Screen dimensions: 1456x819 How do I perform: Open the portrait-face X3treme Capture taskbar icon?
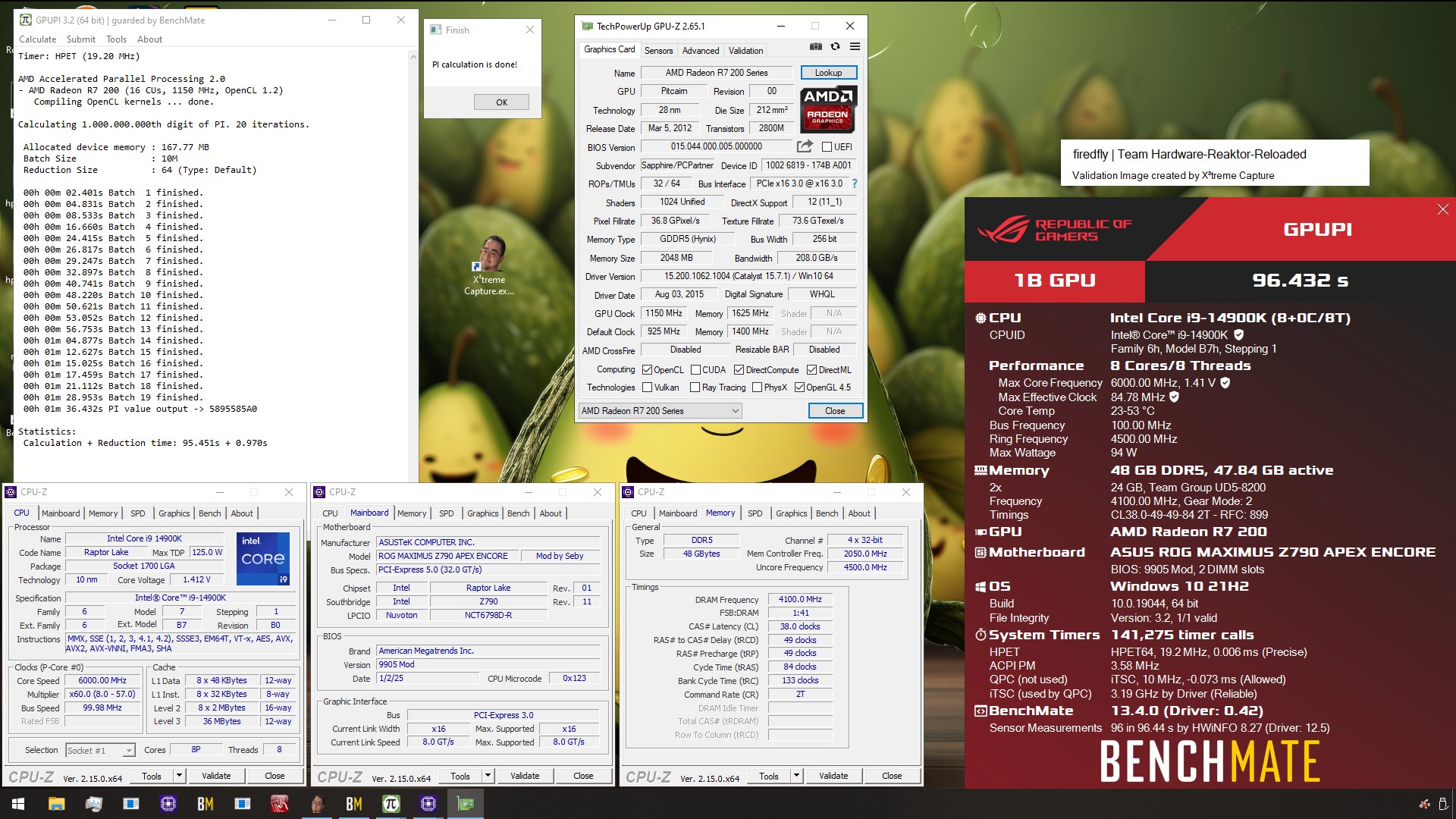317,804
